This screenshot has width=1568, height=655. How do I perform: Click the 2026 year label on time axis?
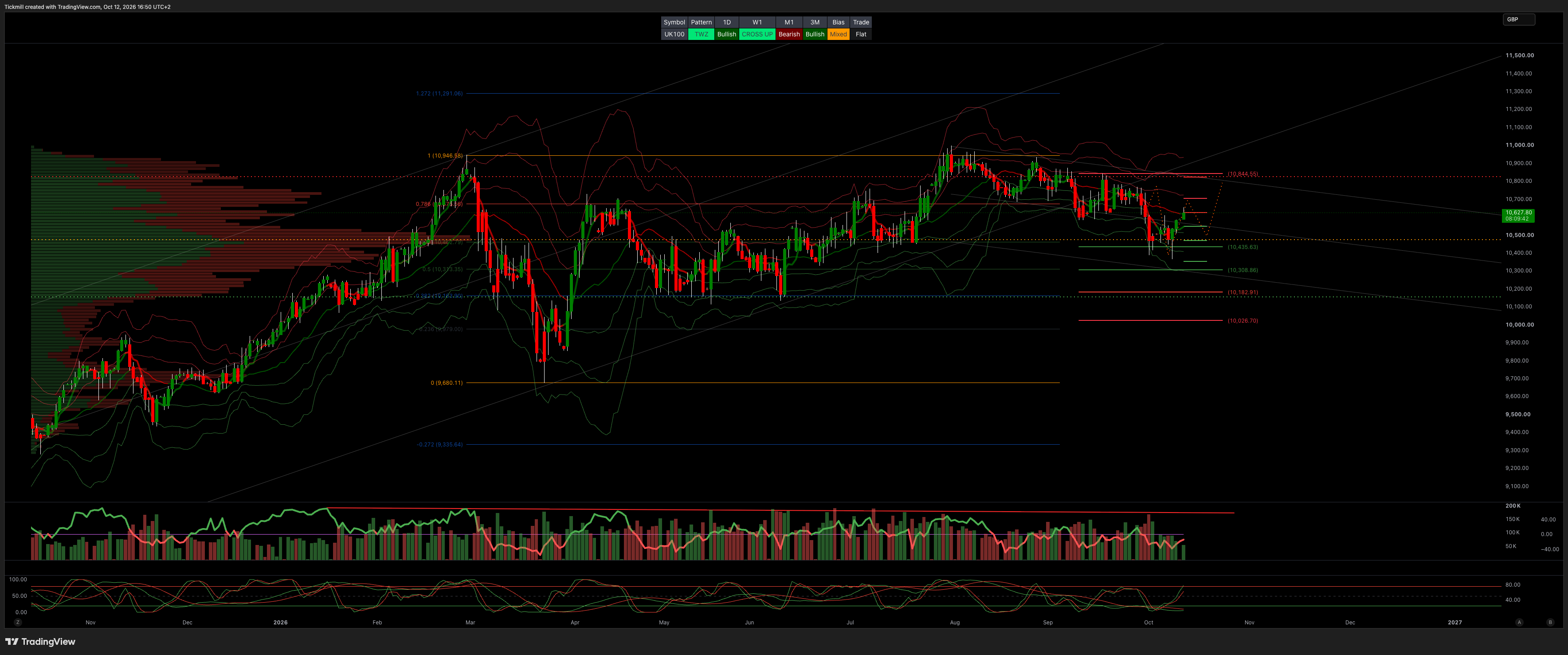281,622
